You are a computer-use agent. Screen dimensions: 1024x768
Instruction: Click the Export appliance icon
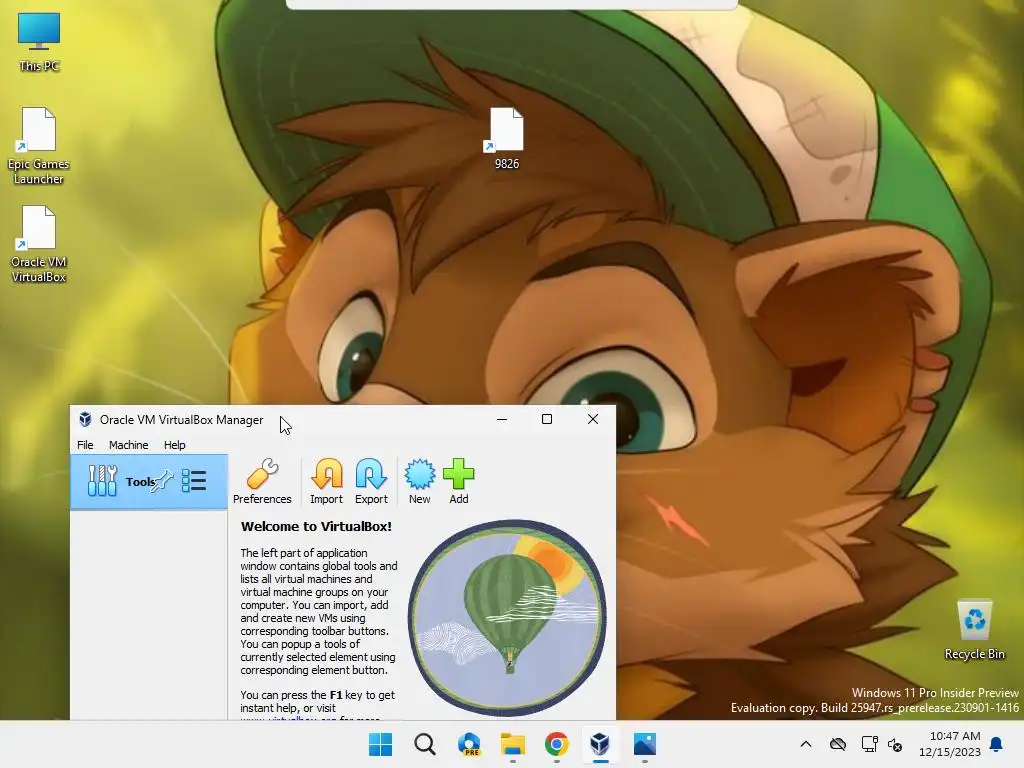(x=371, y=482)
